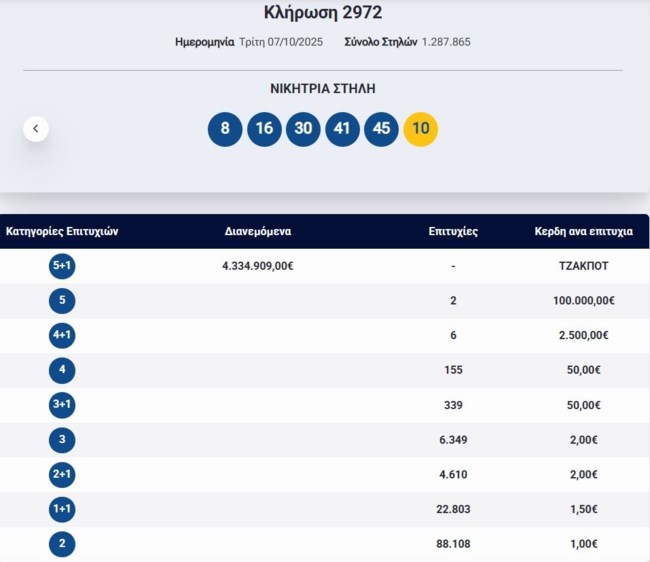Click the 4.334.909,00€ distributed amount
Image resolution: width=650 pixels, height=562 pixels.
click(258, 266)
